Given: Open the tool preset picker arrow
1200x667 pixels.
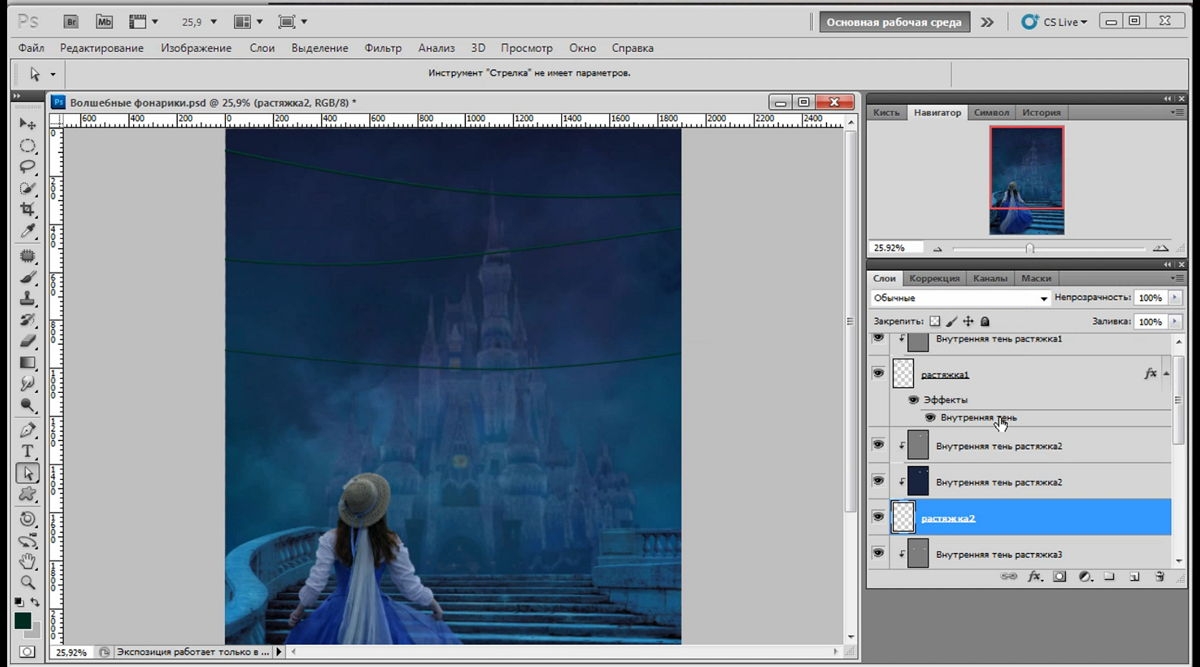Looking at the screenshot, I should 53,74.
